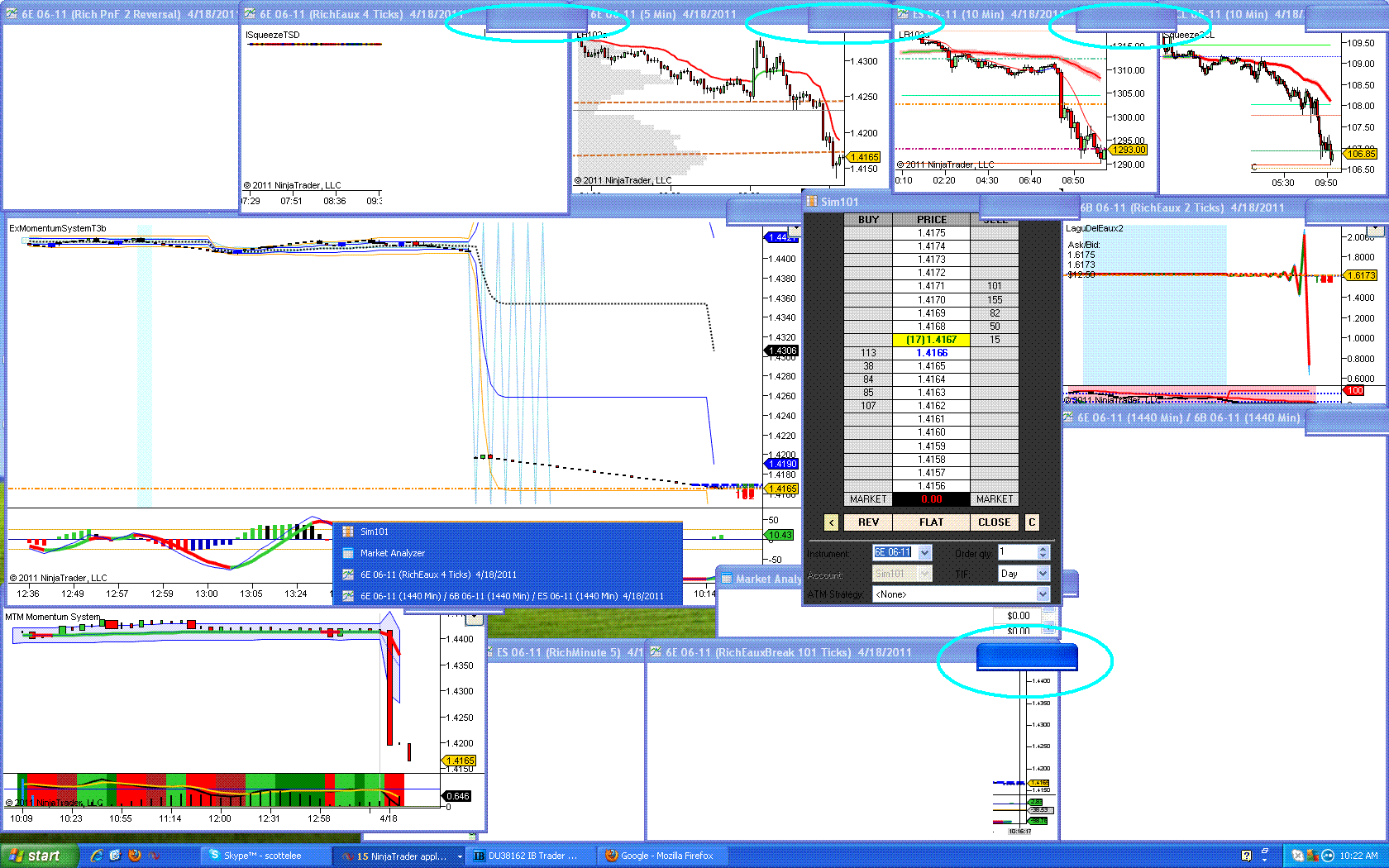Open DU38162 IB Trader taskbar button
Viewport: 1389px width, 868px height.
pyautogui.click(x=532, y=856)
